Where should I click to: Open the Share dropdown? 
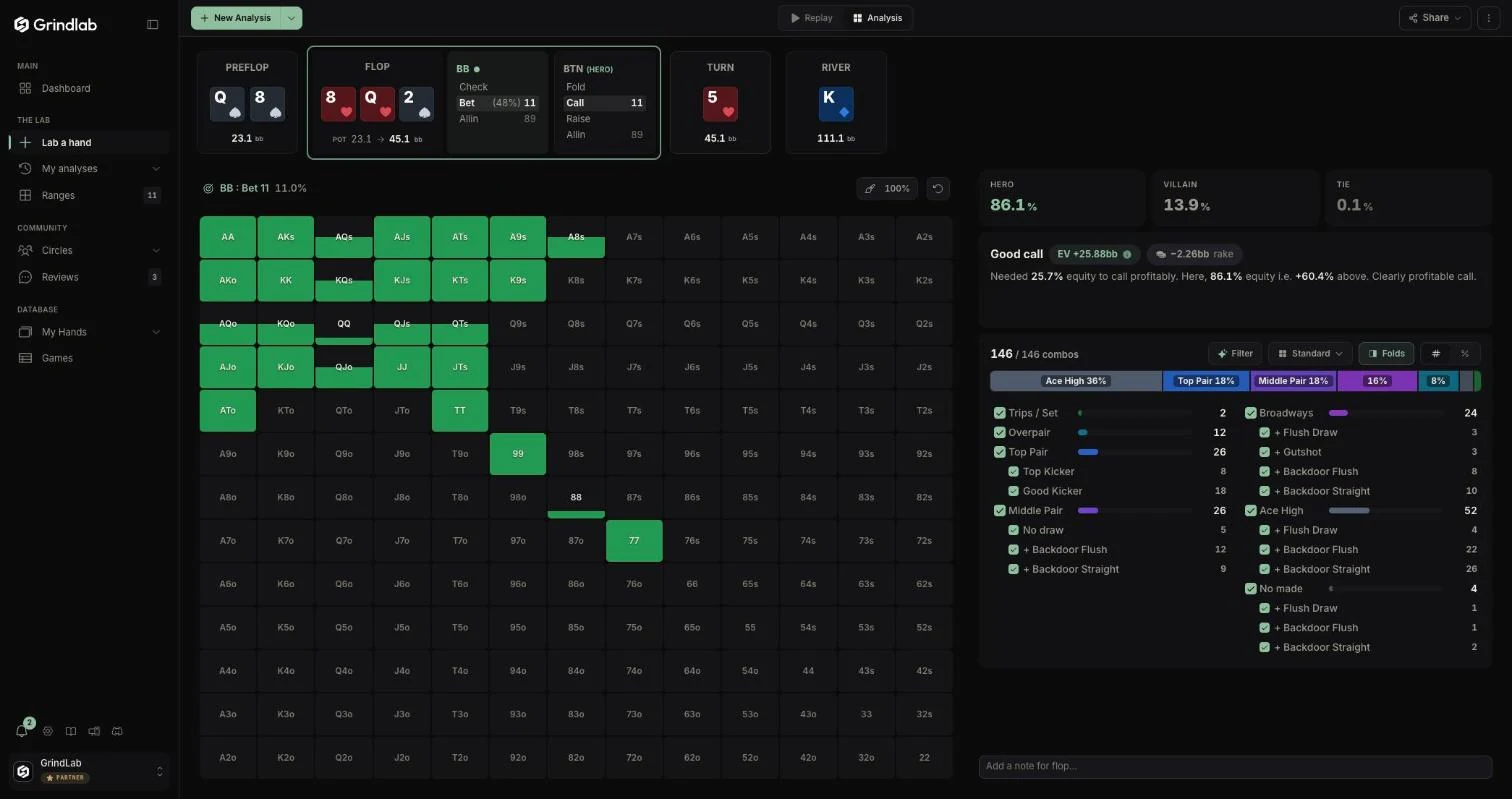(1435, 18)
